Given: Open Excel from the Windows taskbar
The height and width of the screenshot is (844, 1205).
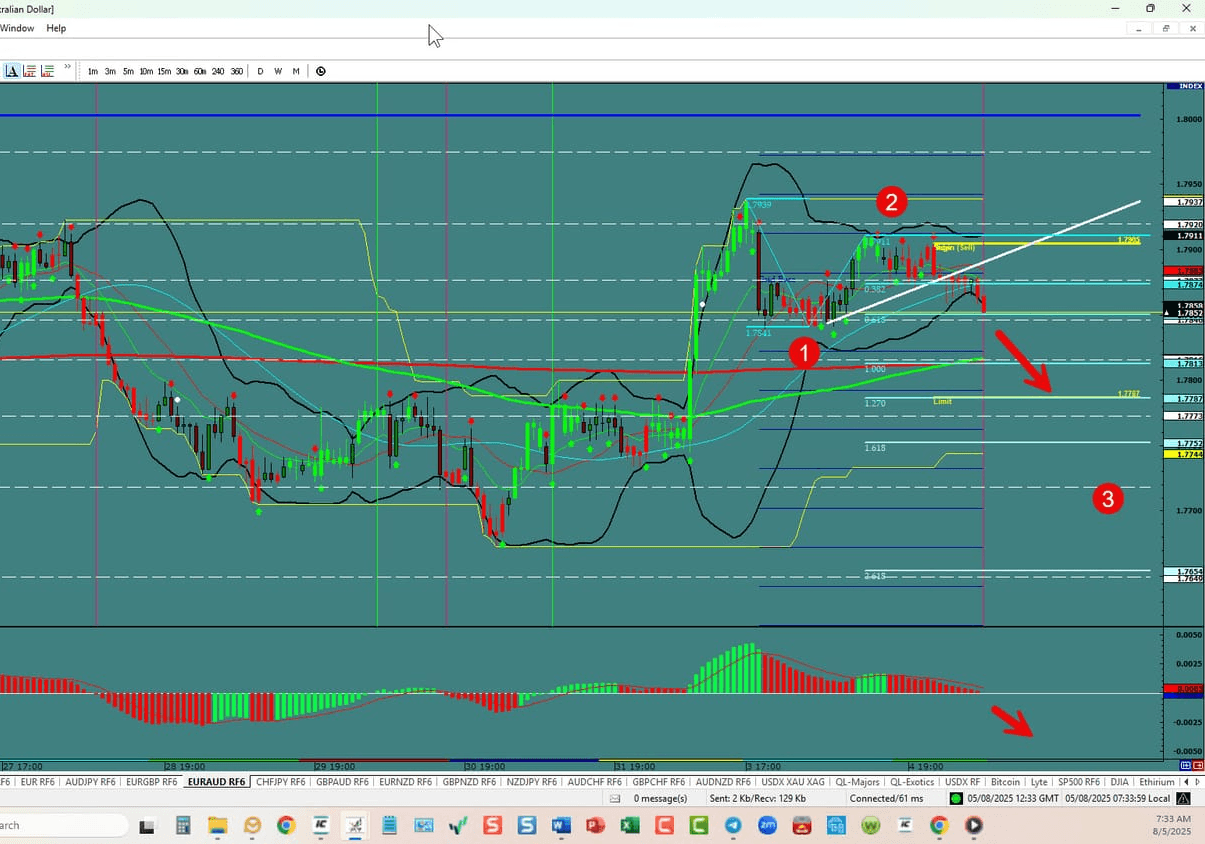Looking at the screenshot, I should (630, 827).
